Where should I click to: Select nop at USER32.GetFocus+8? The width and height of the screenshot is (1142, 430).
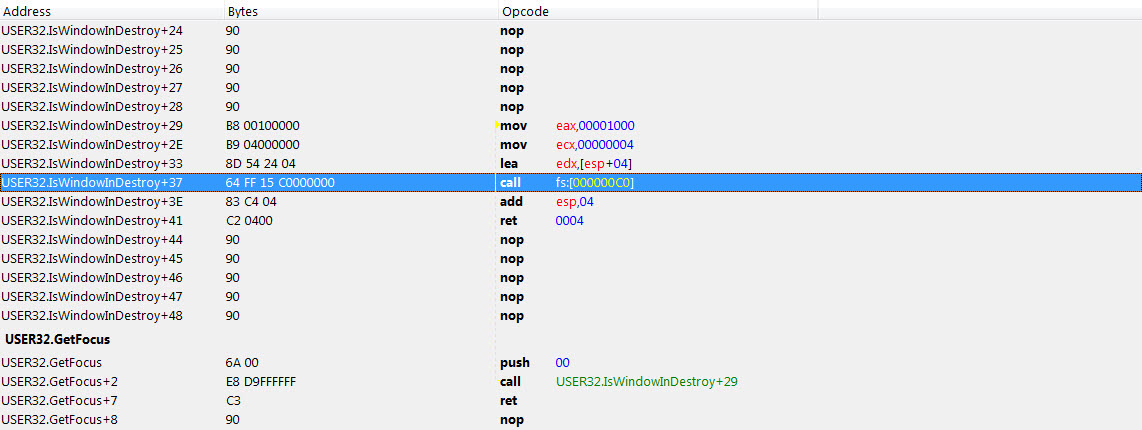point(511,420)
